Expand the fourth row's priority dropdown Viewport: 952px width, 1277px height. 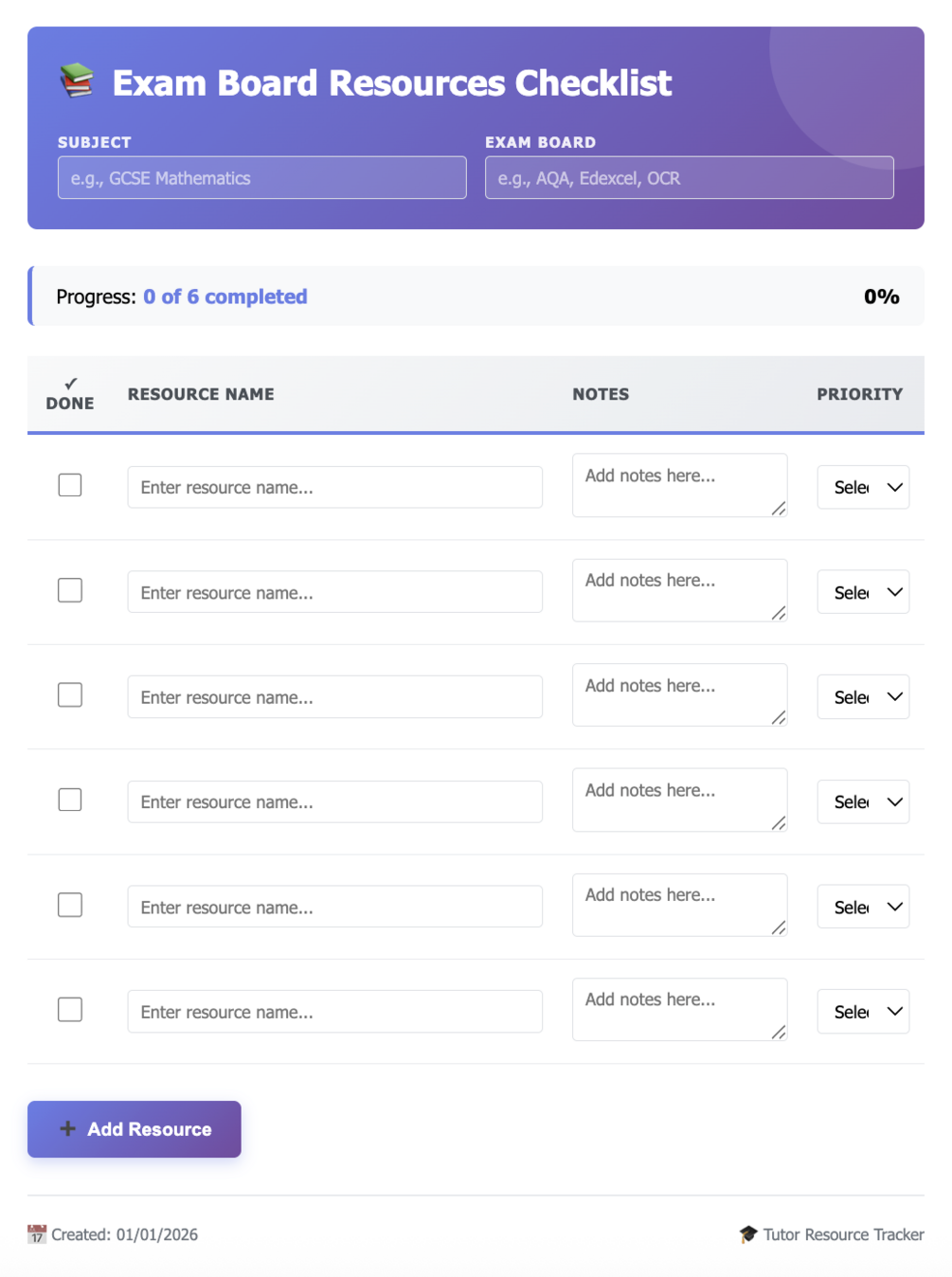coord(863,801)
